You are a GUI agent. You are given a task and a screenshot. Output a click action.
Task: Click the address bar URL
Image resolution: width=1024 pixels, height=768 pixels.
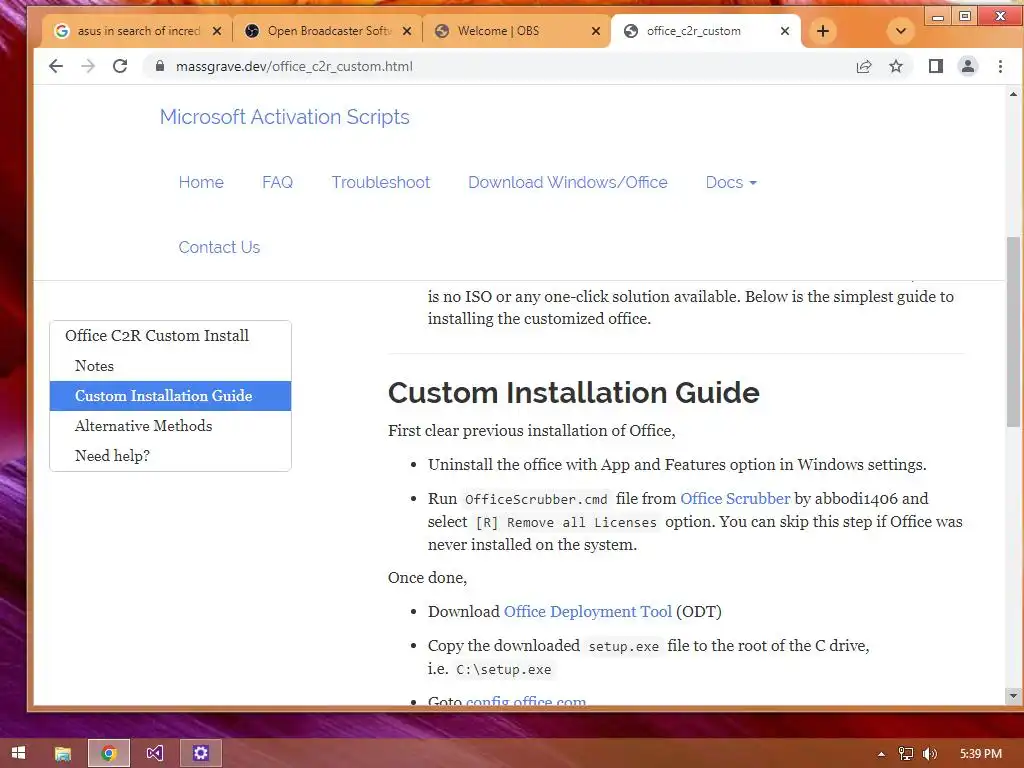(294, 66)
